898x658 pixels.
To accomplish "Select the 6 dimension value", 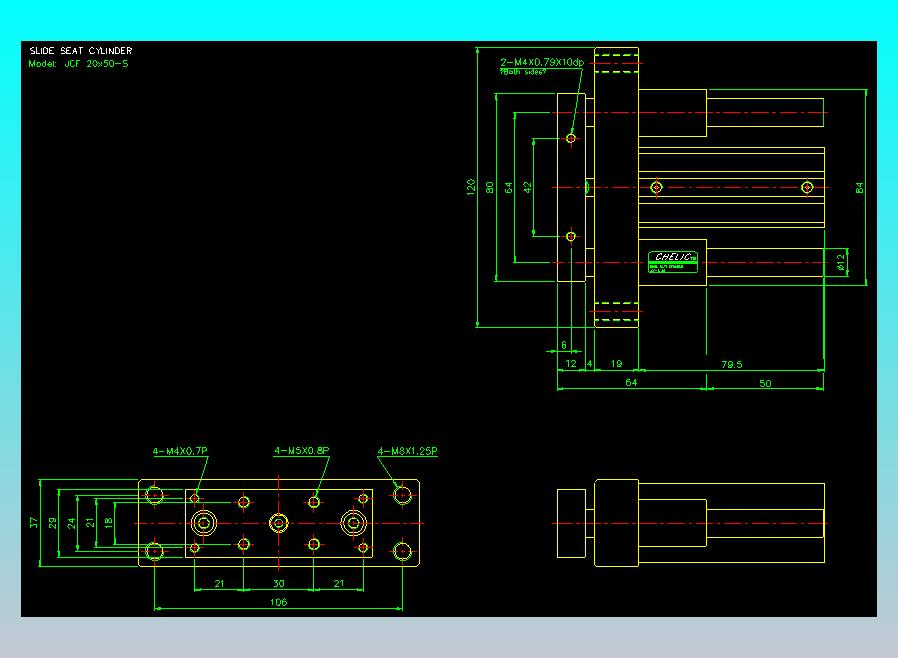I will (564, 345).
